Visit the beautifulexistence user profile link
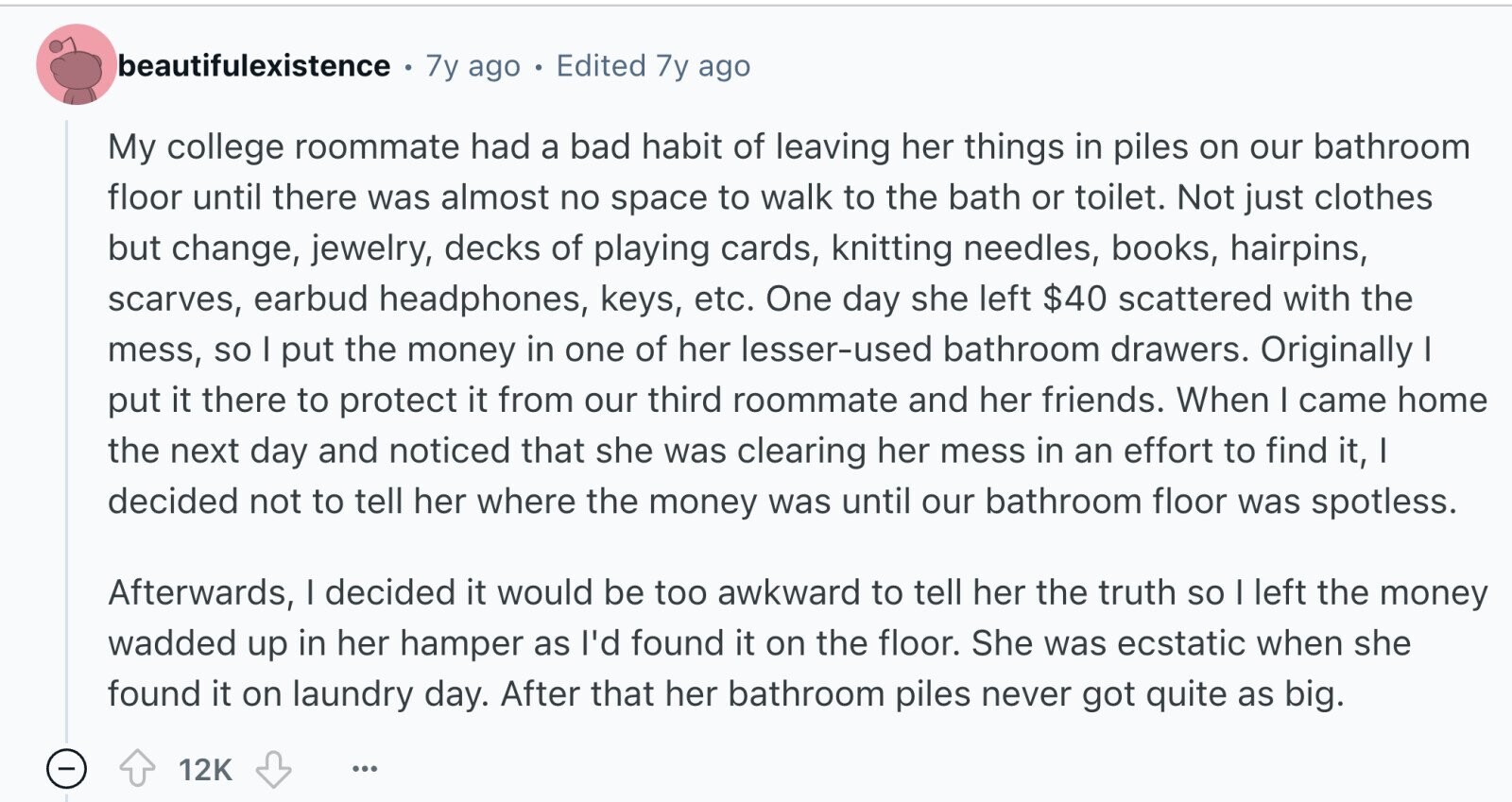 click(x=254, y=65)
